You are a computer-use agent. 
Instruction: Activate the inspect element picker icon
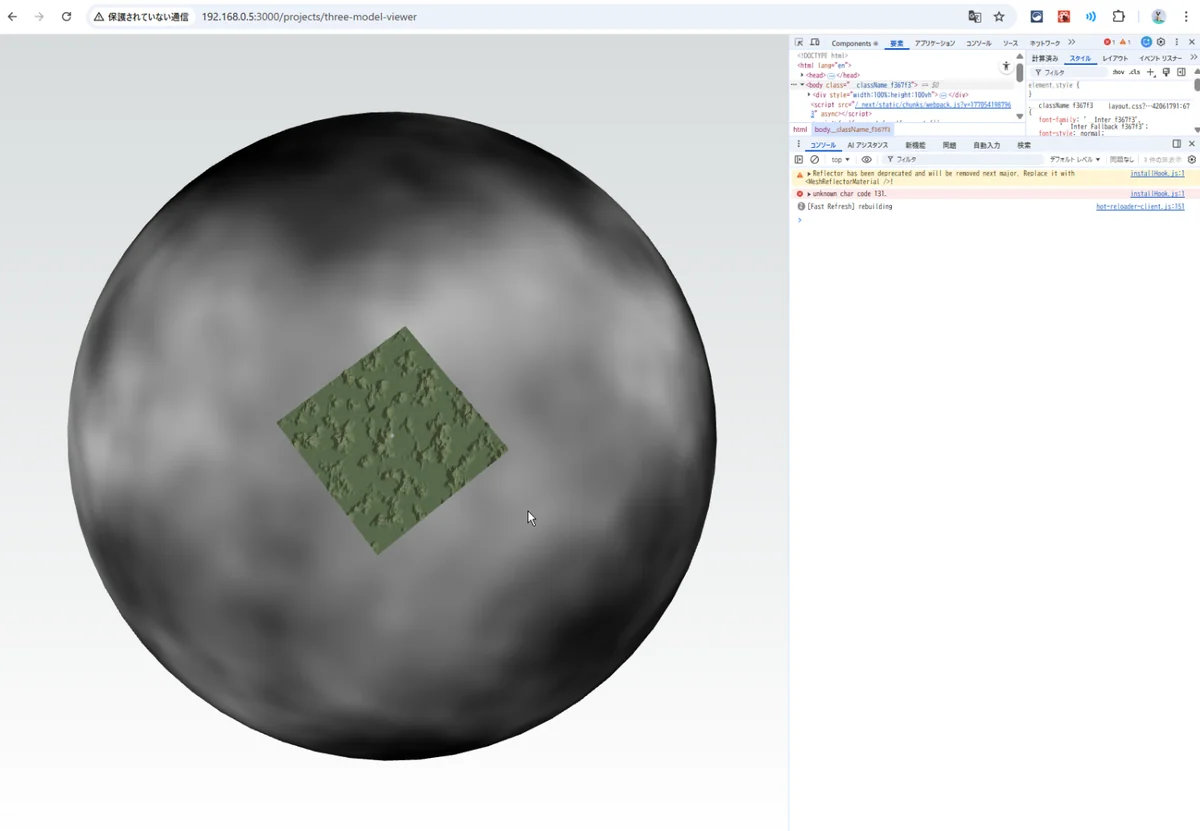pos(799,43)
